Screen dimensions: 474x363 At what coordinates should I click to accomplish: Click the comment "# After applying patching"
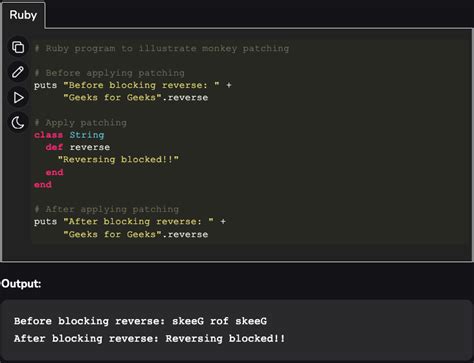pos(106,209)
